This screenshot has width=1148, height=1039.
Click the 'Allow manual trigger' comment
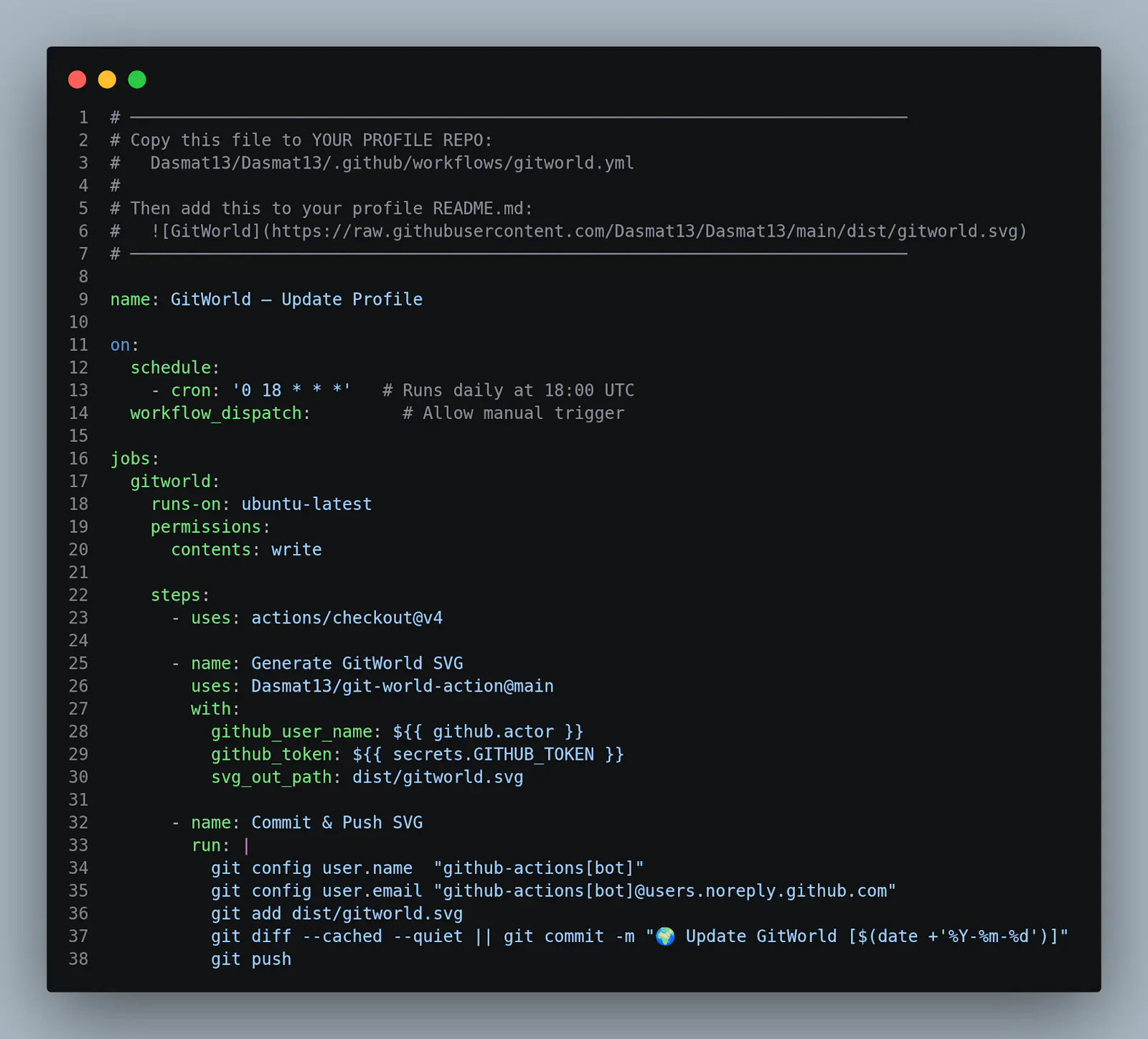tap(514, 413)
